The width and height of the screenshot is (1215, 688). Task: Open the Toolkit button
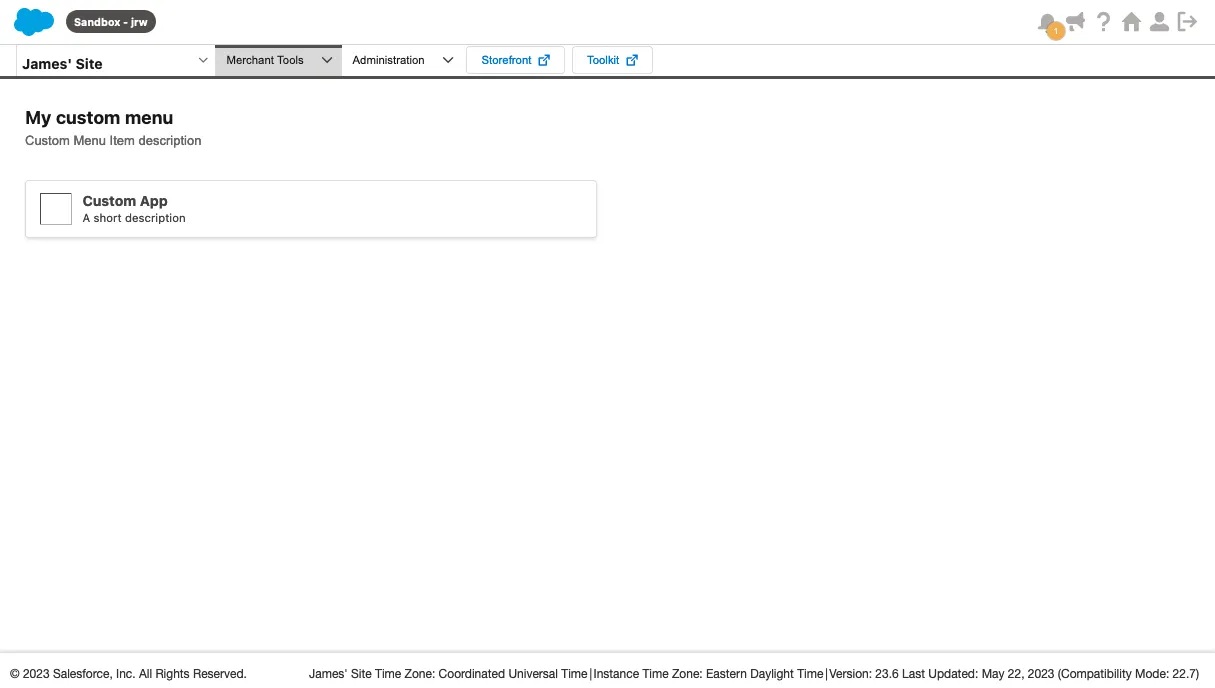(603, 60)
